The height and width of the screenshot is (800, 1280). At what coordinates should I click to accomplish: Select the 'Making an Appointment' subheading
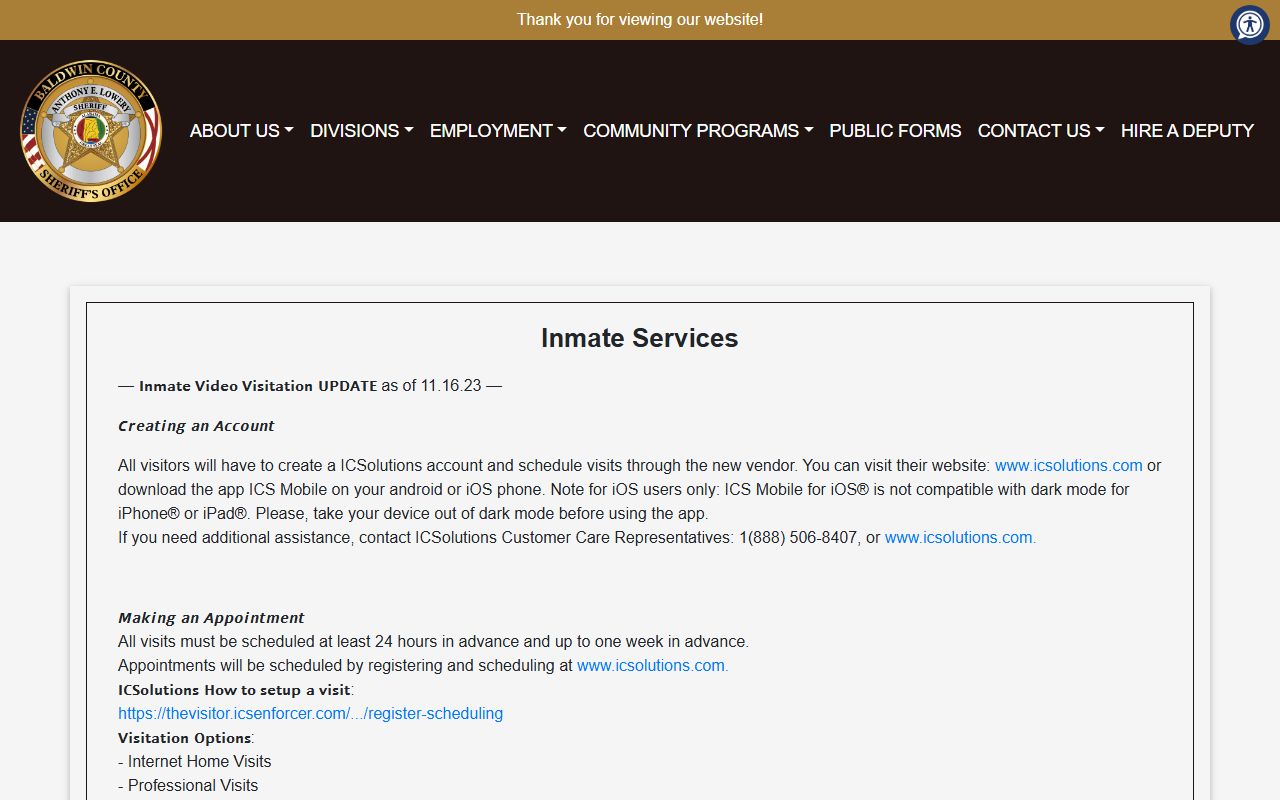(x=211, y=618)
